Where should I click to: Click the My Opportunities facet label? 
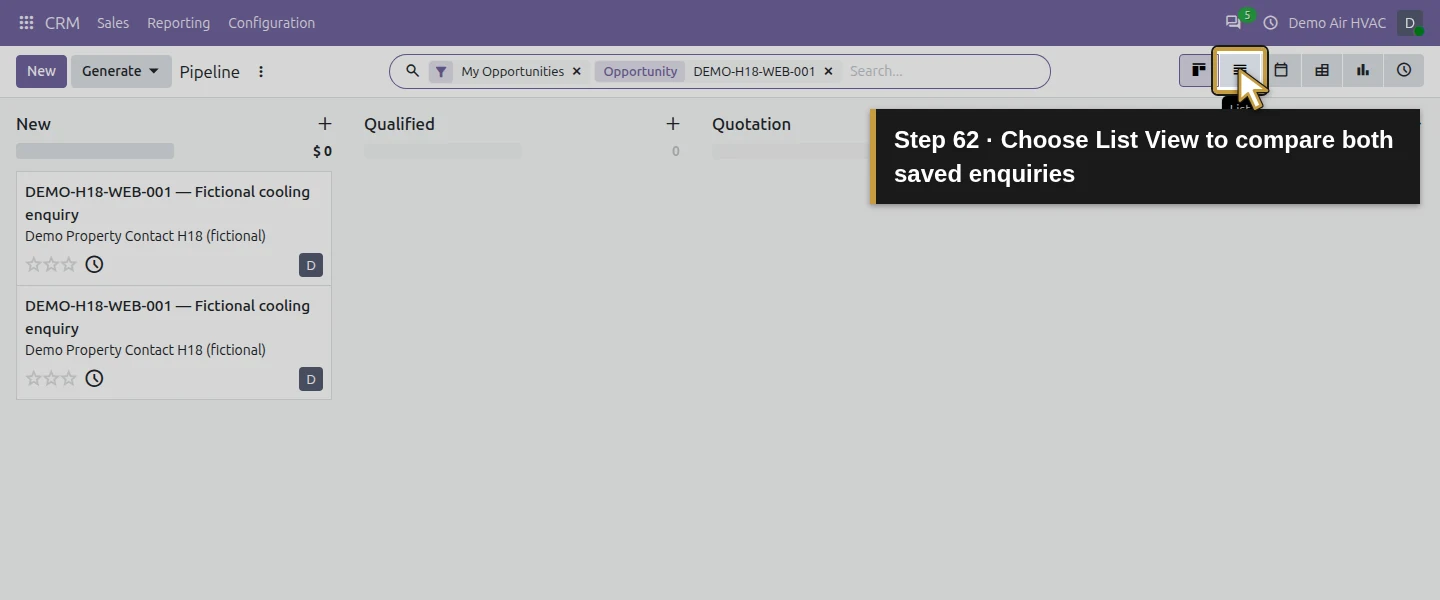point(512,71)
